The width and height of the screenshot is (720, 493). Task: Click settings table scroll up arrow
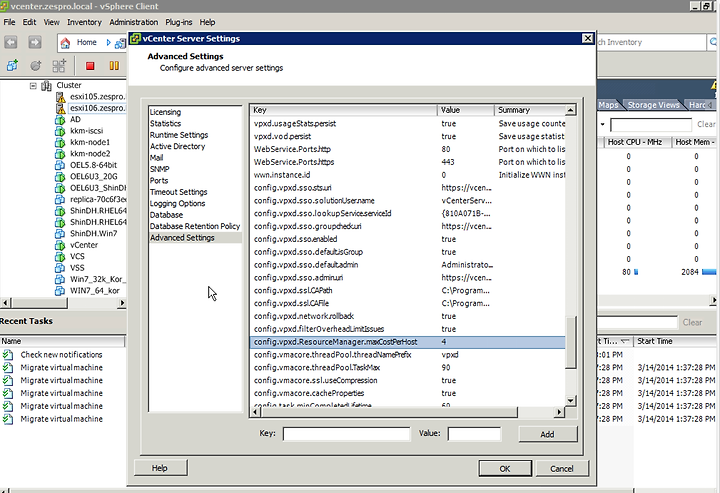point(570,110)
